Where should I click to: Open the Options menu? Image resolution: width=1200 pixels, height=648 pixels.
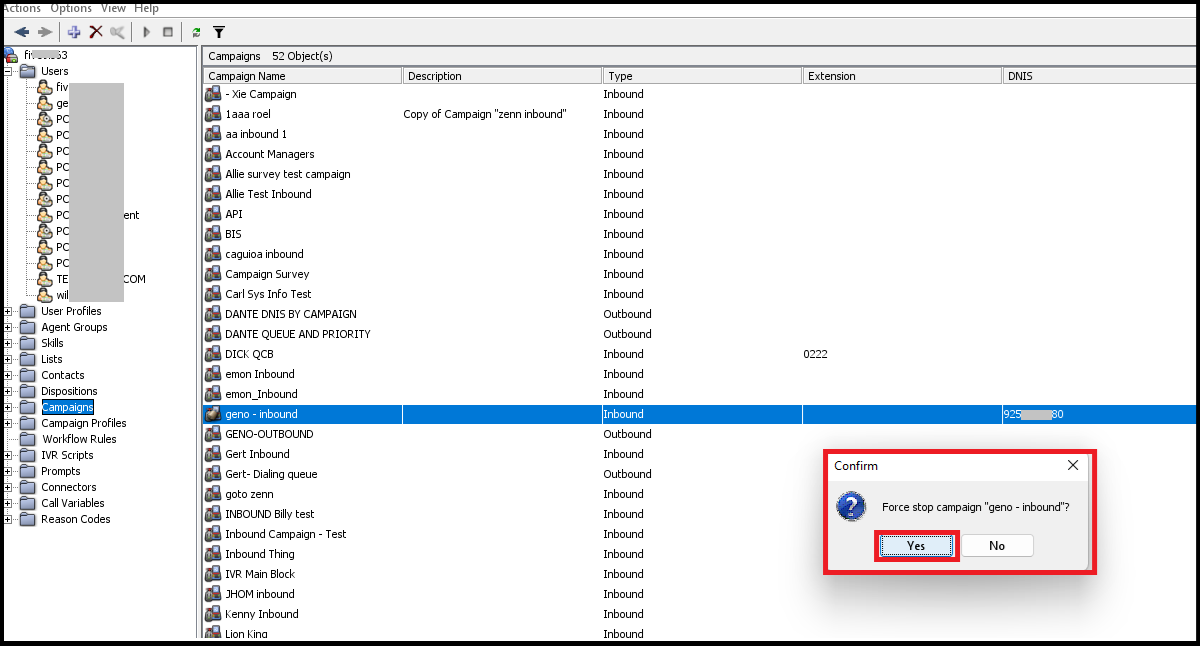tap(71, 8)
